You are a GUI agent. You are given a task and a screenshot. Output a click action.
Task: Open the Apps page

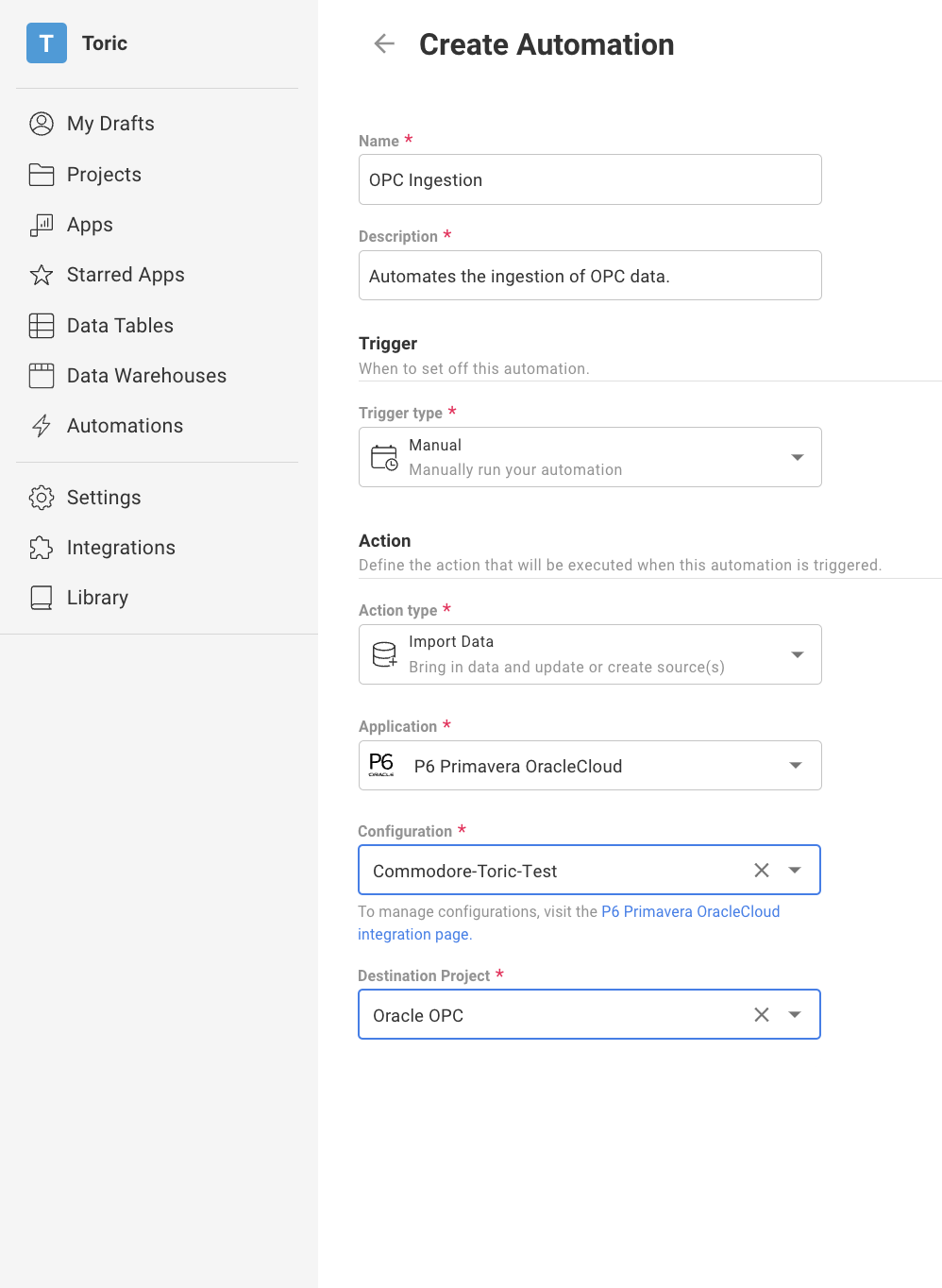pyautogui.click(x=90, y=225)
